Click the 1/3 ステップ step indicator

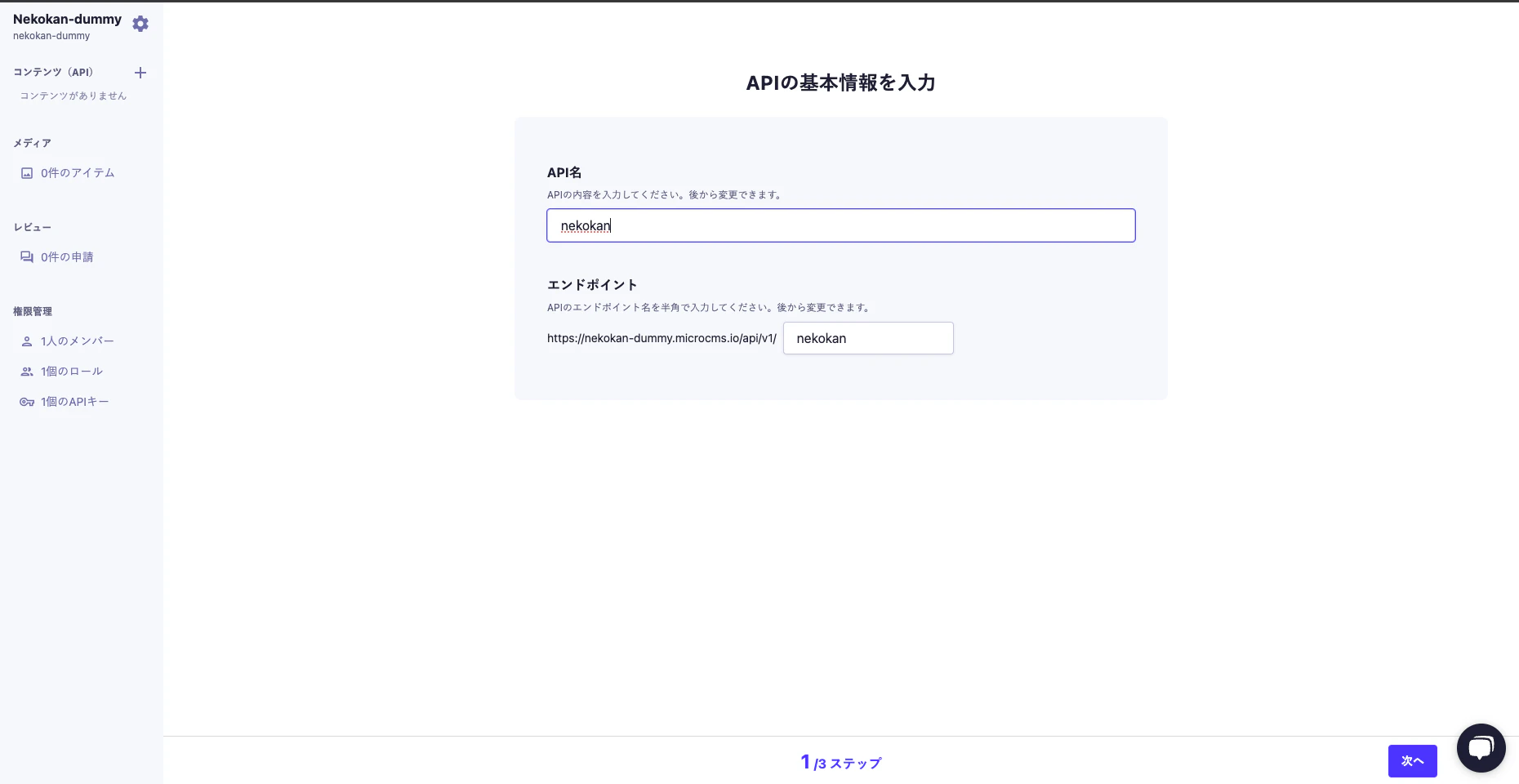[x=841, y=762]
